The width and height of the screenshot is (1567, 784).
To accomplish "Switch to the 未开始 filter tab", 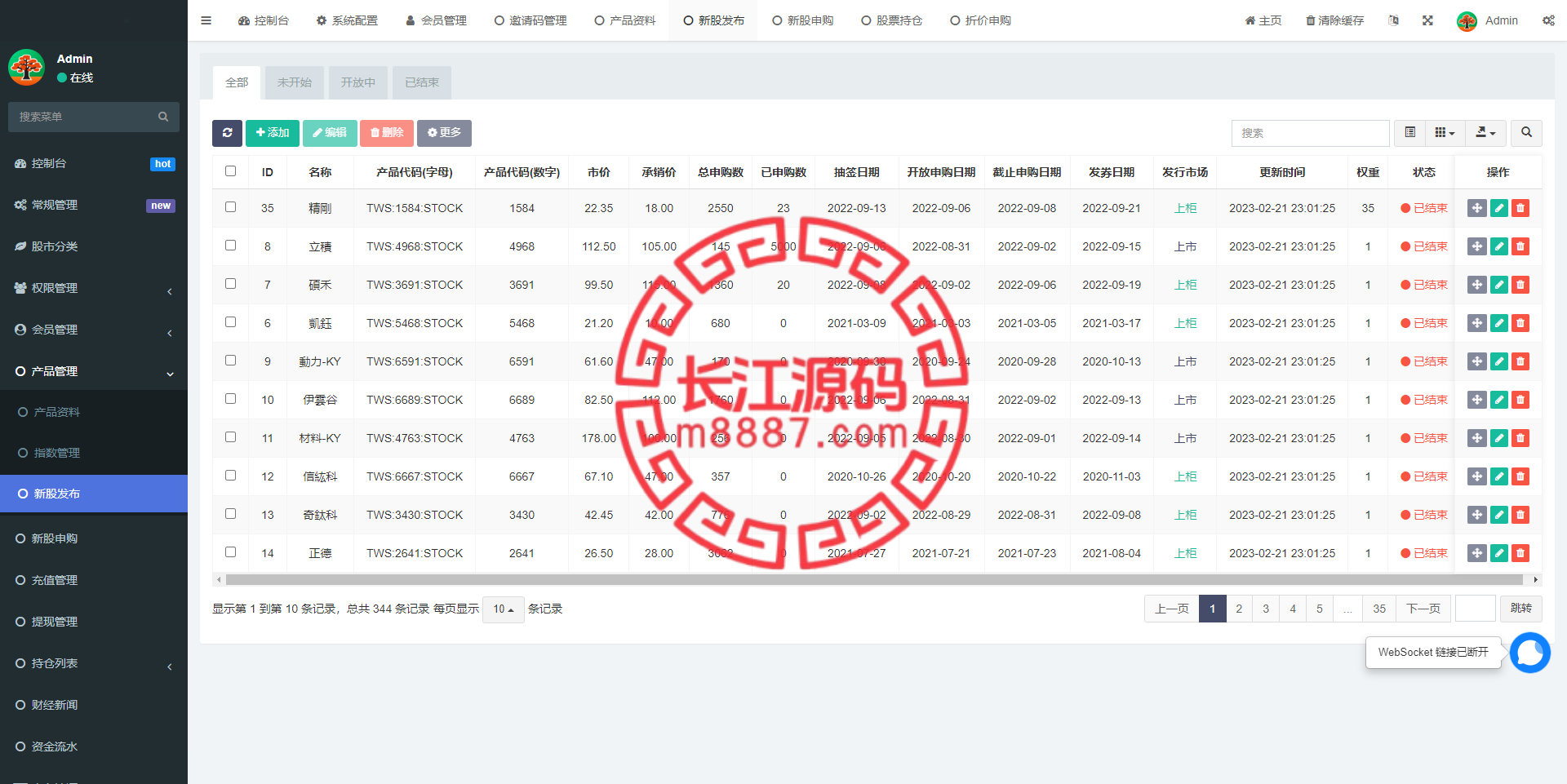I will (294, 82).
